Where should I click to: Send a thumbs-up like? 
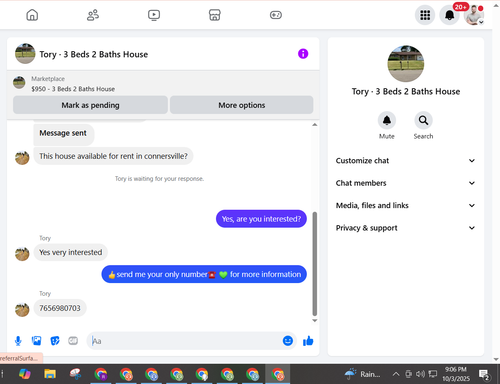(x=308, y=341)
